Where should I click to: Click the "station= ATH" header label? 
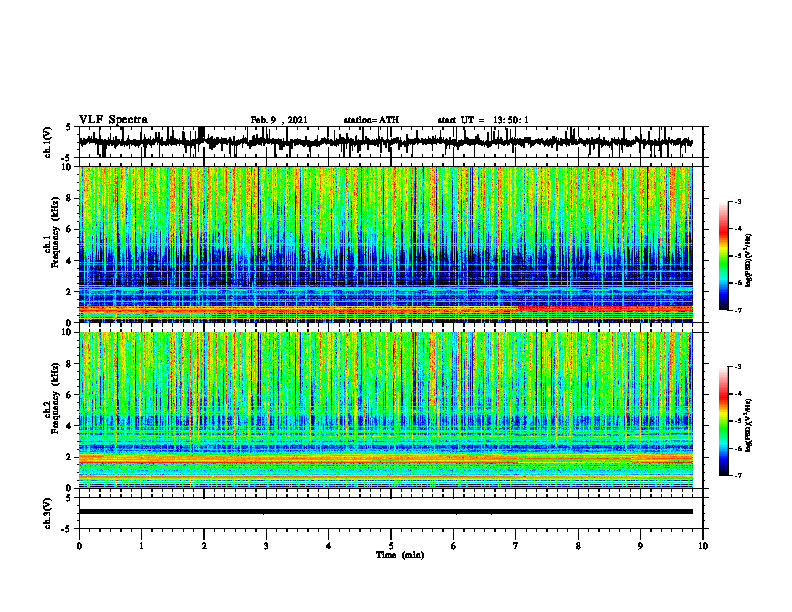(x=371, y=120)
